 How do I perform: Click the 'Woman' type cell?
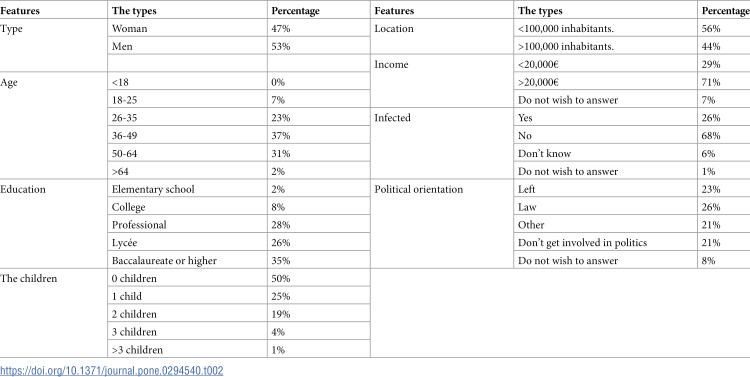tap(188, 29)
